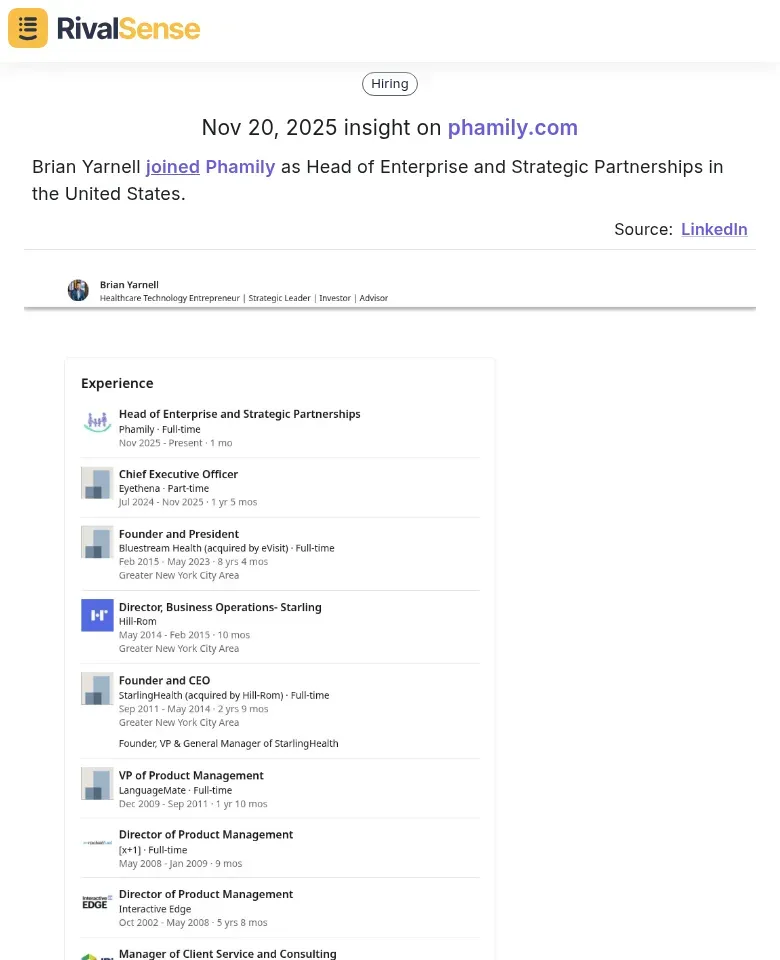
Task: Open Brian Yarnell's profile avatar
Action: (x=78, y=290)
